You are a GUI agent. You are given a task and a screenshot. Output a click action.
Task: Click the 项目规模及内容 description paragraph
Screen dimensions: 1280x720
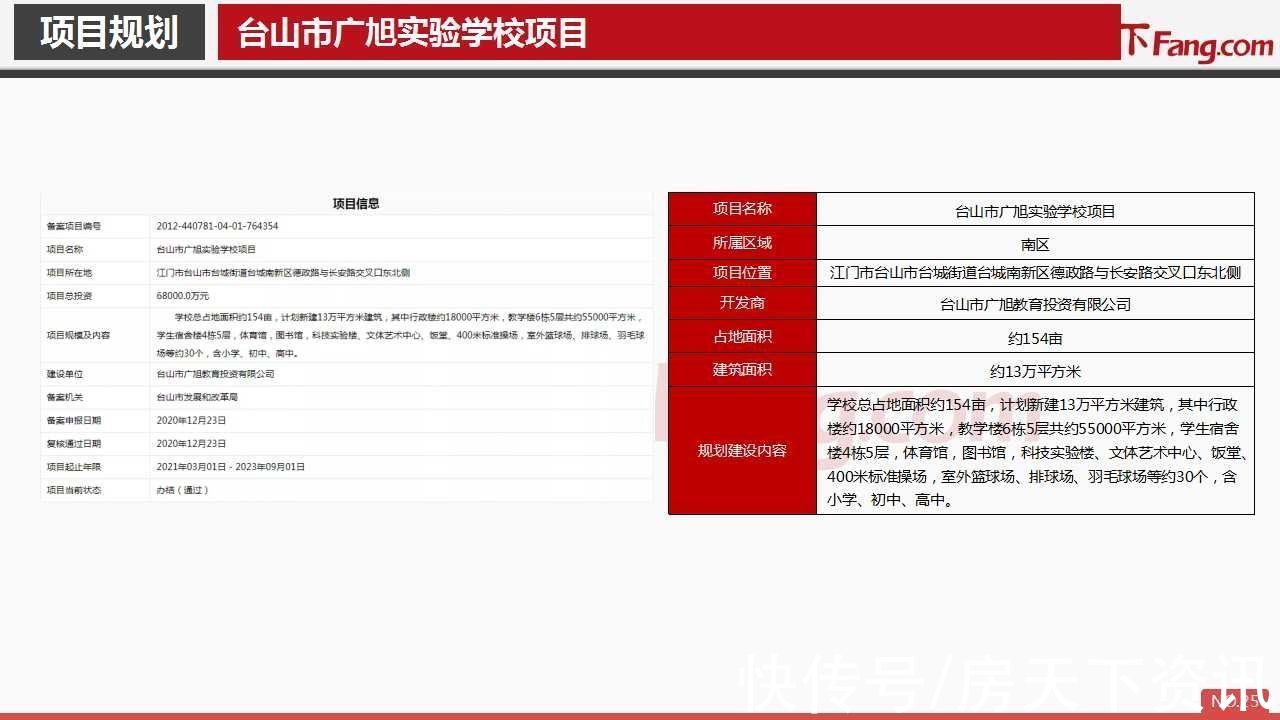point(401,335)
